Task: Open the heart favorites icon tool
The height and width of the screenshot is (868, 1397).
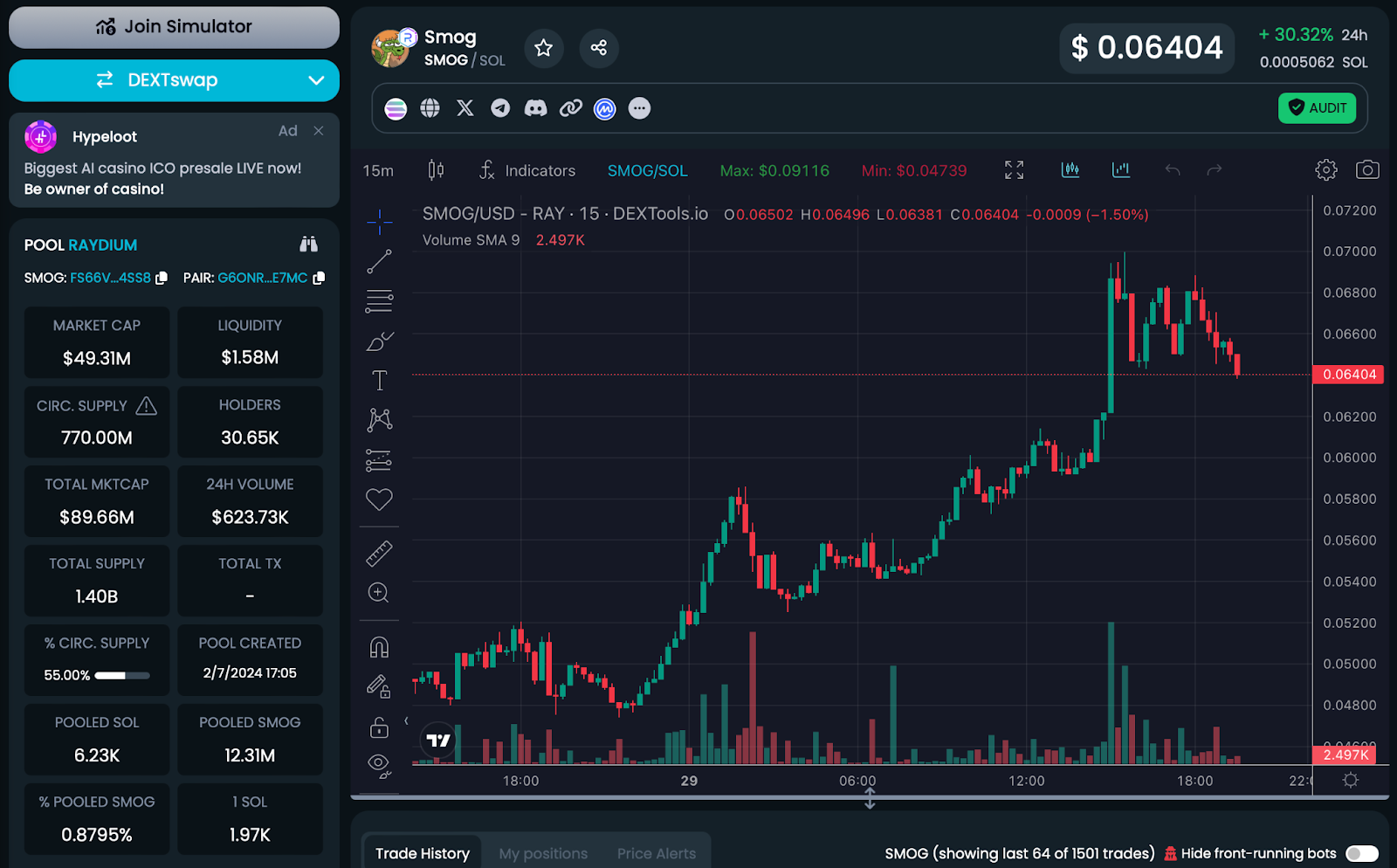Action: (379, 499)
